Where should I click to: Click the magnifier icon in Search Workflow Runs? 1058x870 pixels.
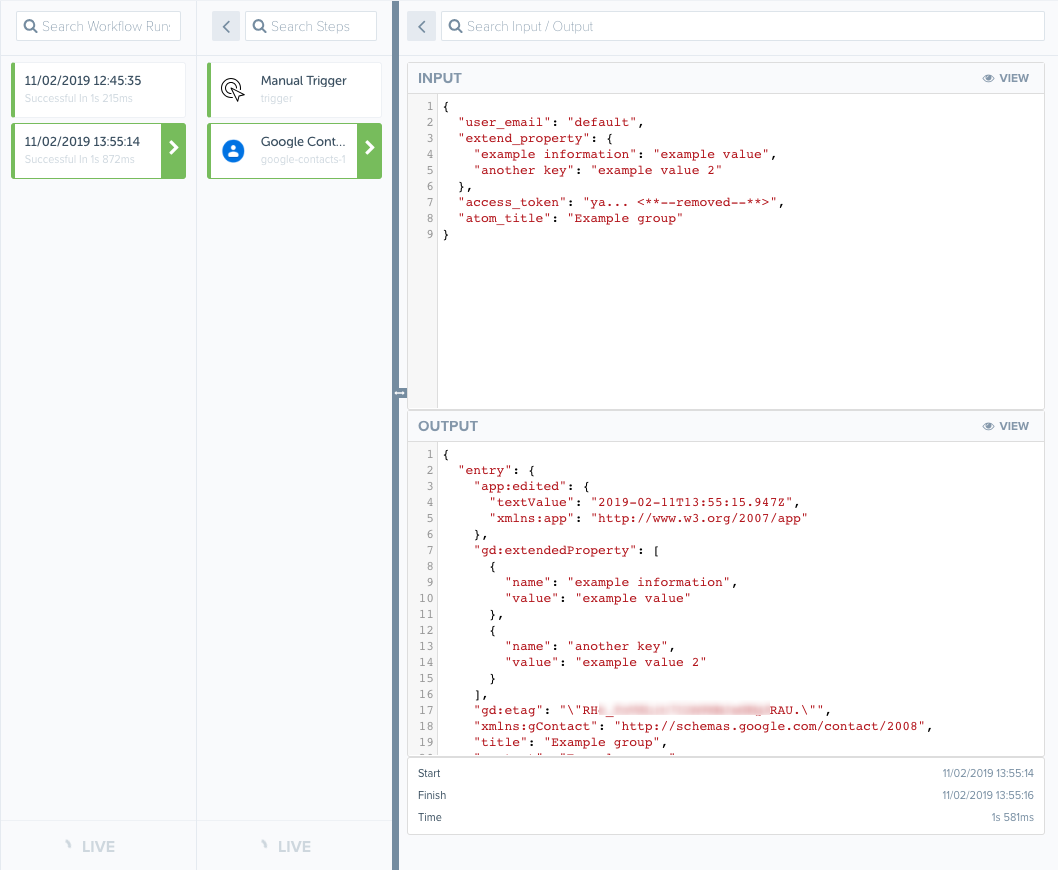coord(31,26)
